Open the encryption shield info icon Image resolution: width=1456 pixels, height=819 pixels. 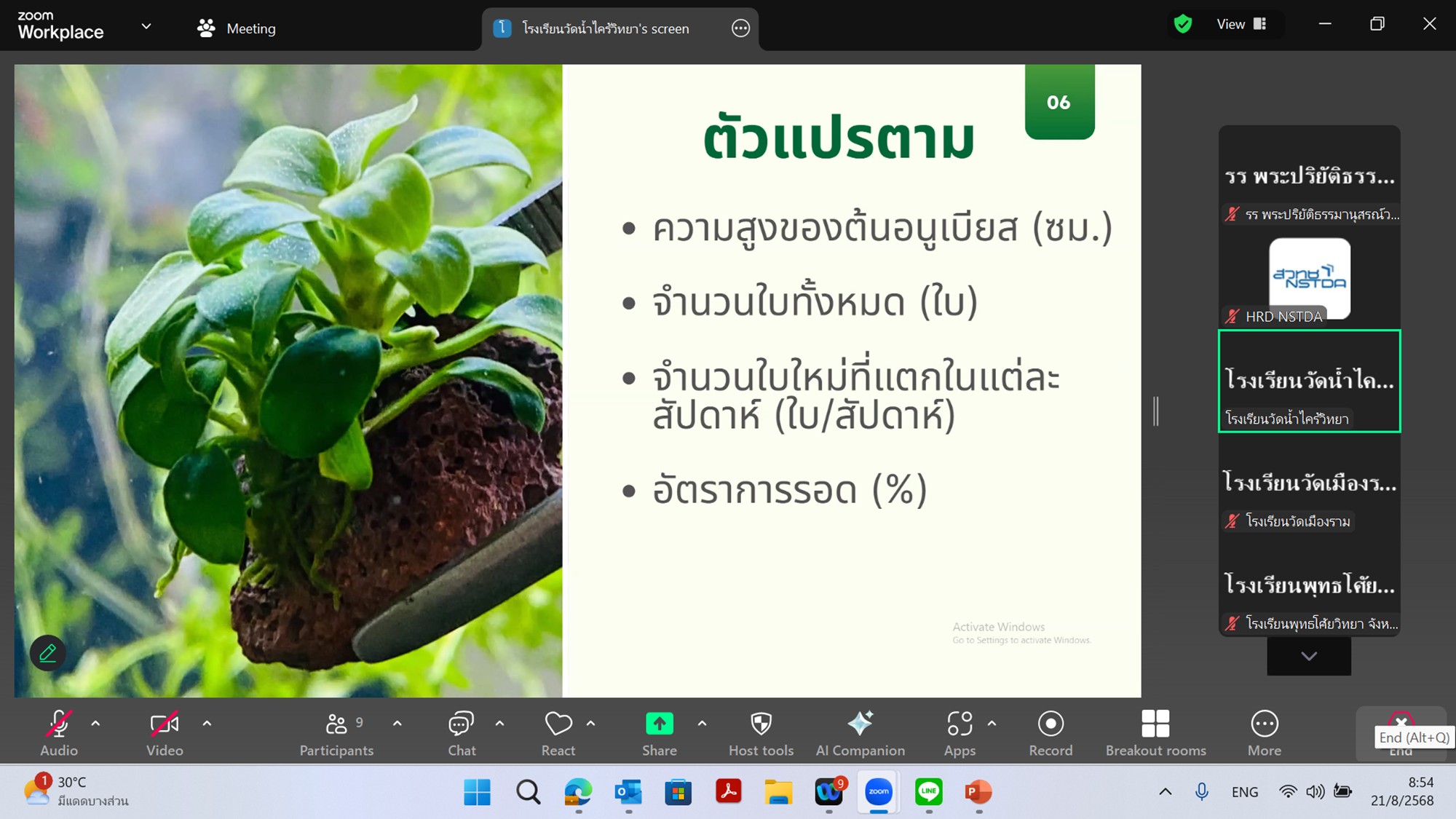point(1183,24)
